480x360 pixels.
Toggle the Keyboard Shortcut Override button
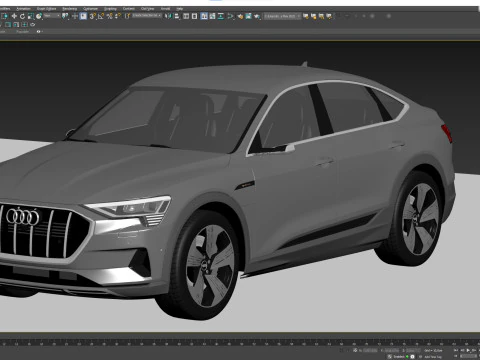coord(83,16)
